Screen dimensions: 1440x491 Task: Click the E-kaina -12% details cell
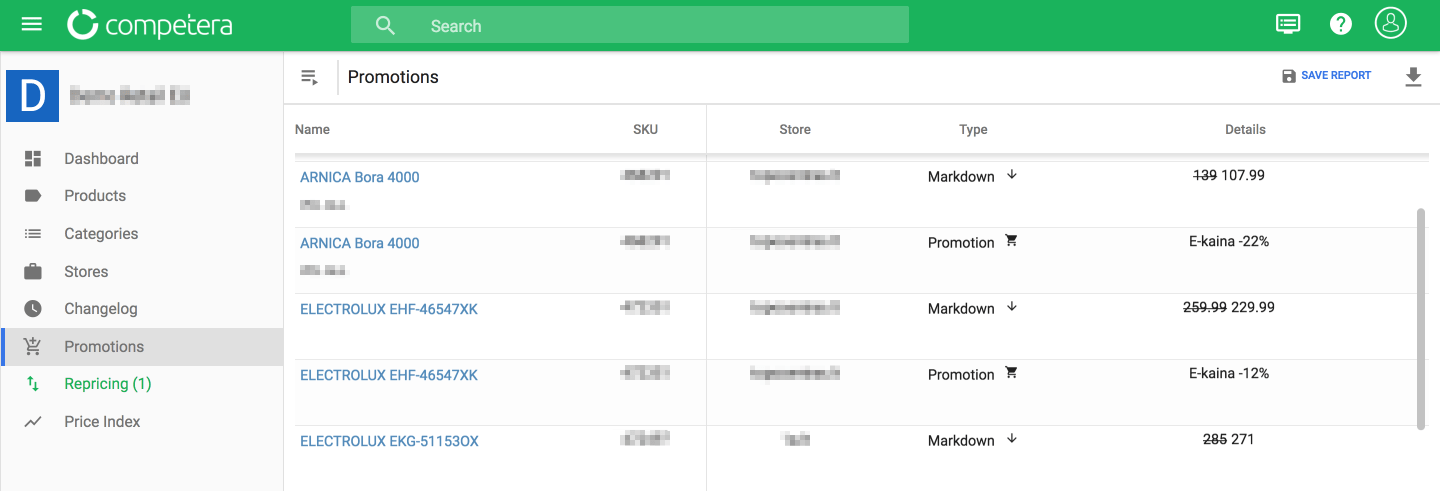pos(1229,373)
